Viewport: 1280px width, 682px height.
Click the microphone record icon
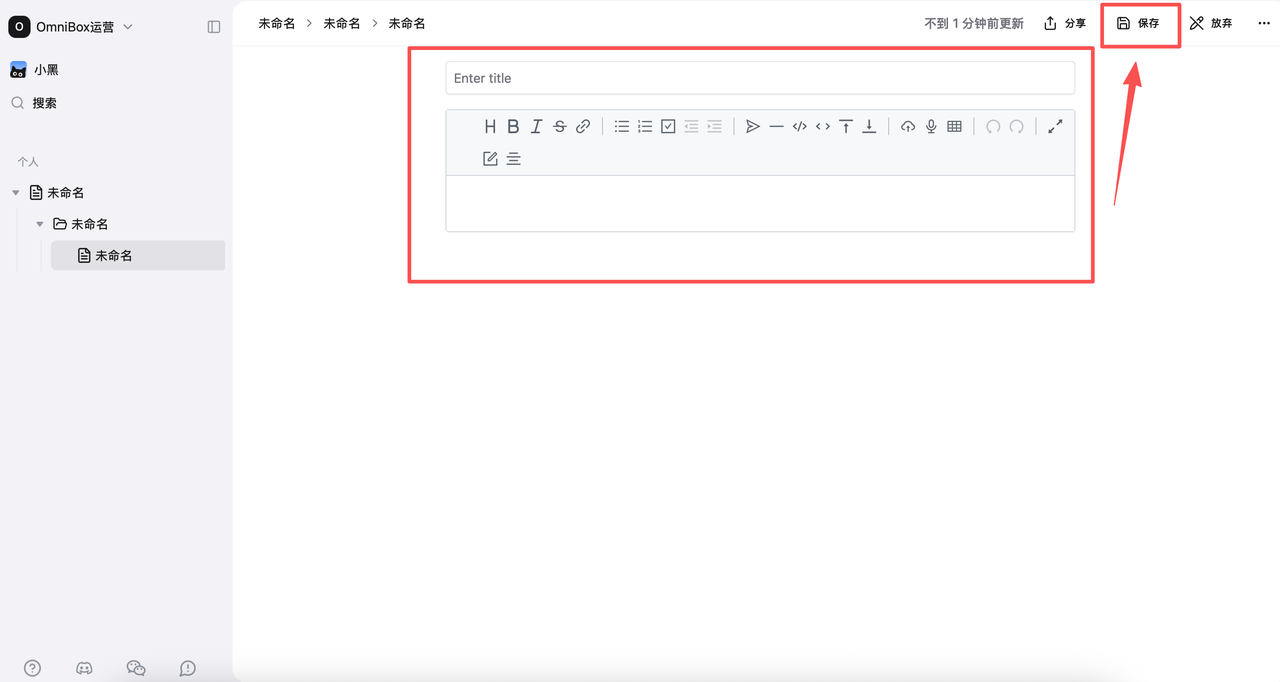pyautogui.click(x=931, y=126)
